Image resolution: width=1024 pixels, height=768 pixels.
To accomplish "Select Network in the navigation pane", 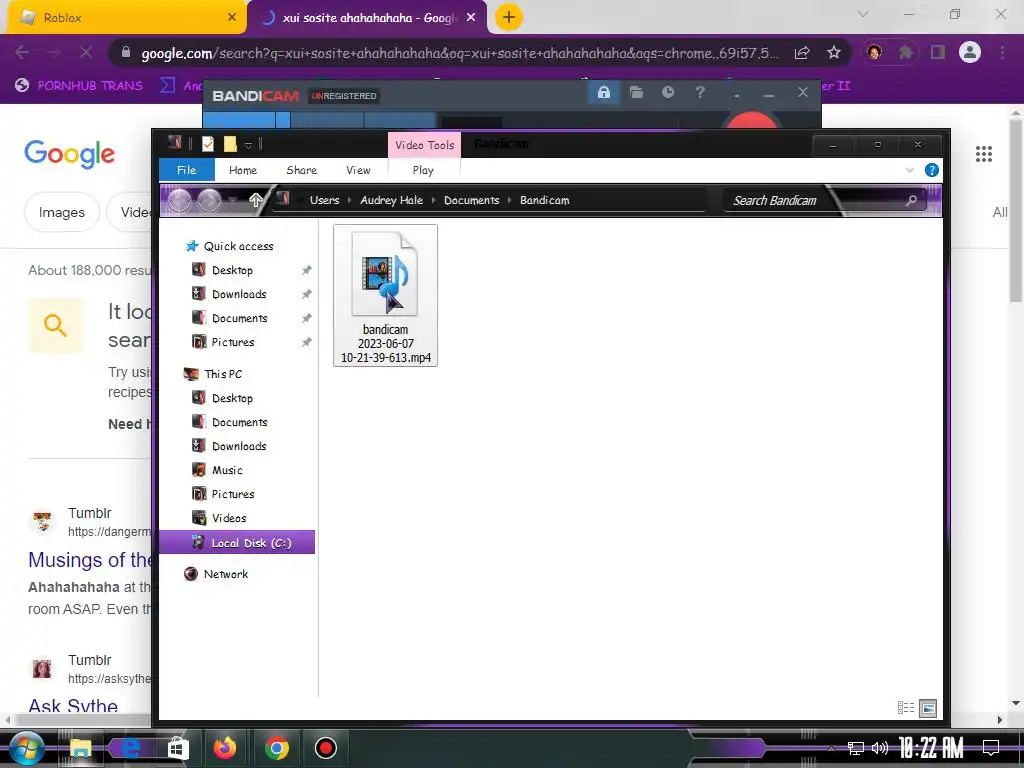I will 216,574.
